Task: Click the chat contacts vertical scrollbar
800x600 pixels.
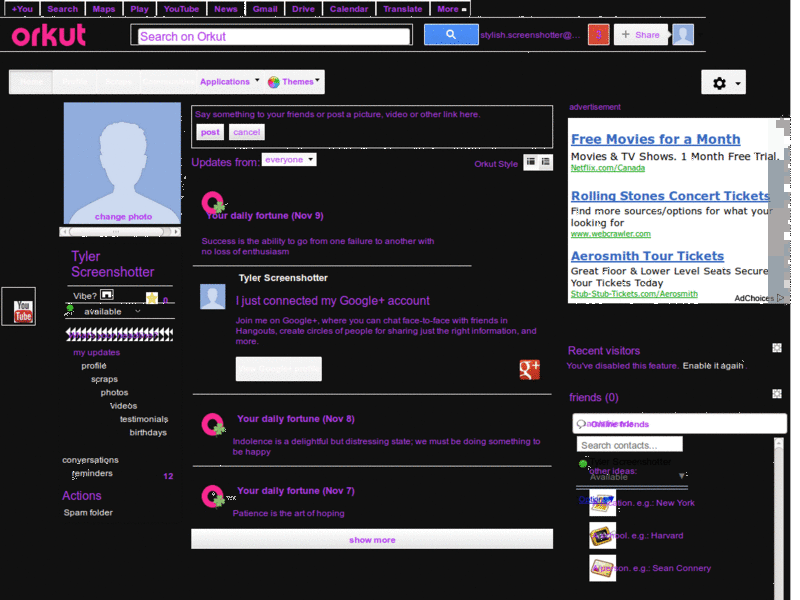Action: [779, 518]
